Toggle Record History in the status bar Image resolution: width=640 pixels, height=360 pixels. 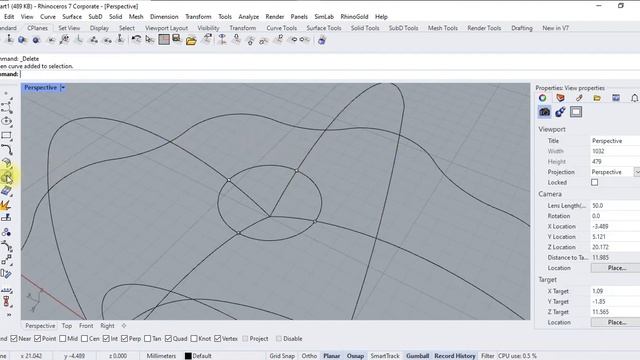coord(455,356)
